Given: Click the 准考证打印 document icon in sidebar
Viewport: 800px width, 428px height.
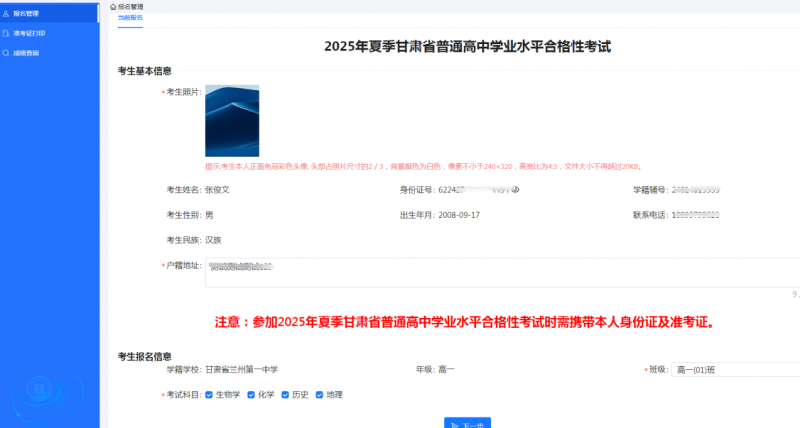Looking at the screenshot, I should point(7,33).
